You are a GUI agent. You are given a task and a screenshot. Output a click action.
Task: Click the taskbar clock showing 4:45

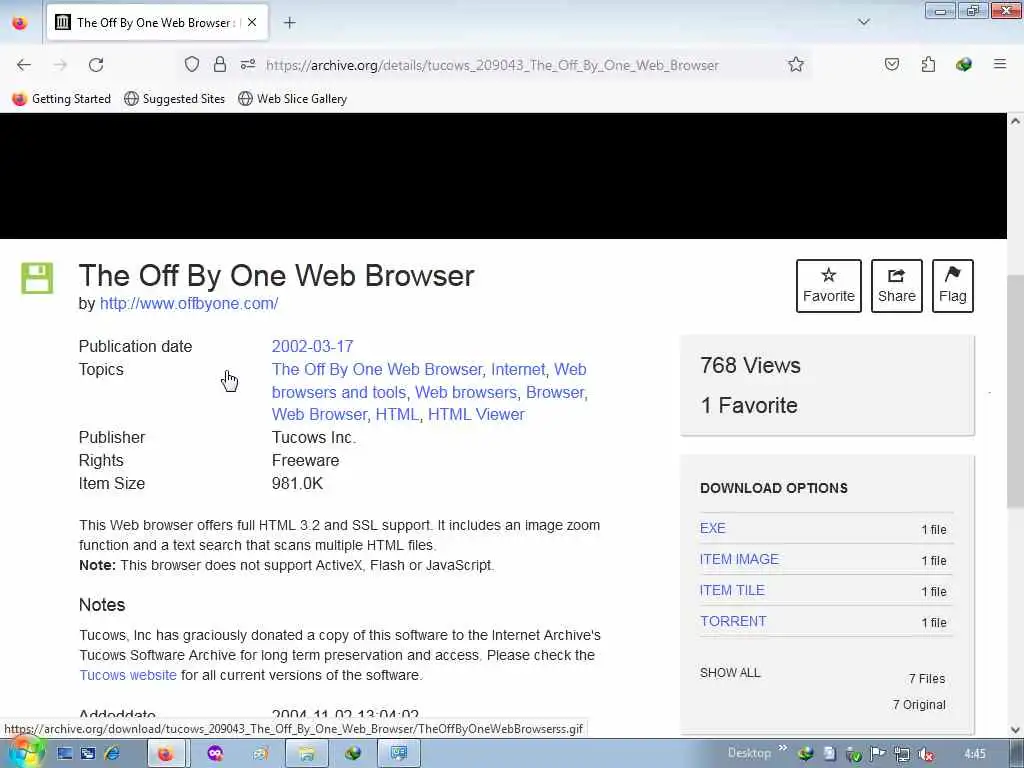click(x=974, y=754)
